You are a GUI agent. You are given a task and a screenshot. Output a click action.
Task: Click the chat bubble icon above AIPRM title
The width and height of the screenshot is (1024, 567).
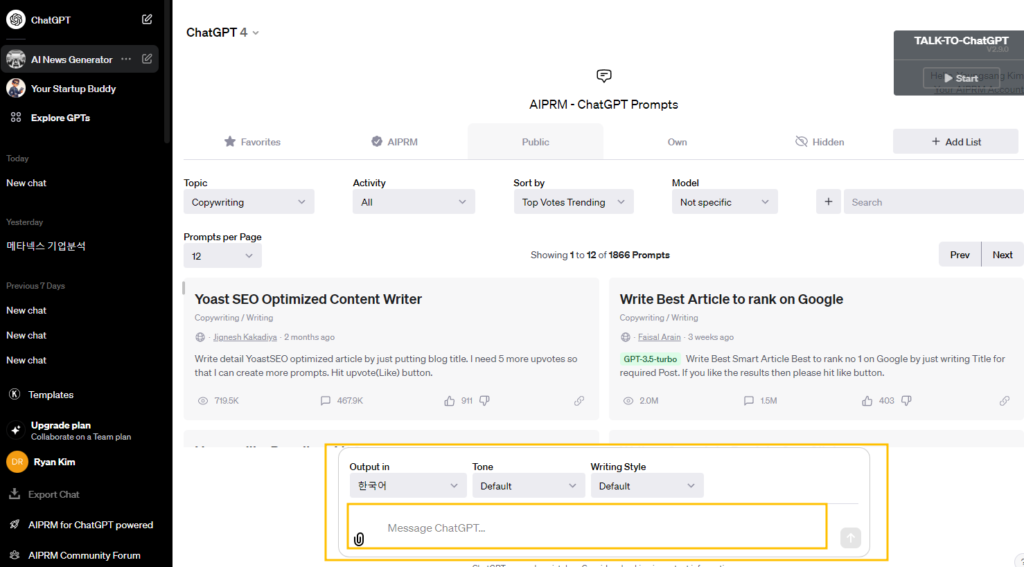pyautogui.click(x=604, y=76)
